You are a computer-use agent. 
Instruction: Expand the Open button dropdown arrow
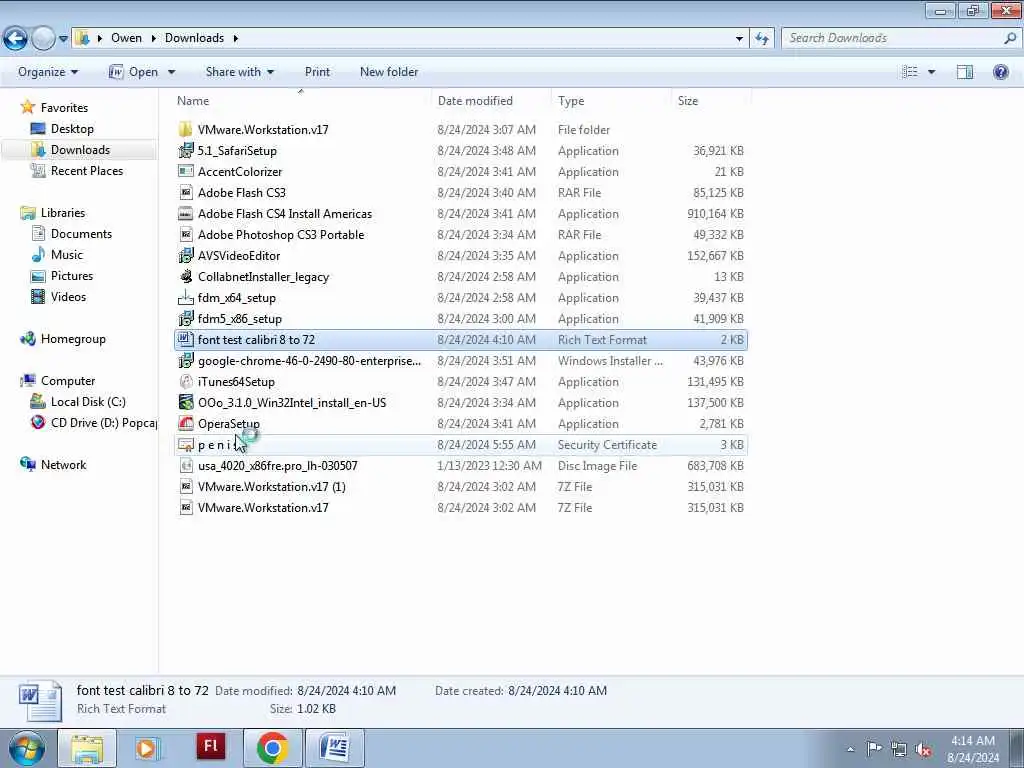click(x=171, y=72)
